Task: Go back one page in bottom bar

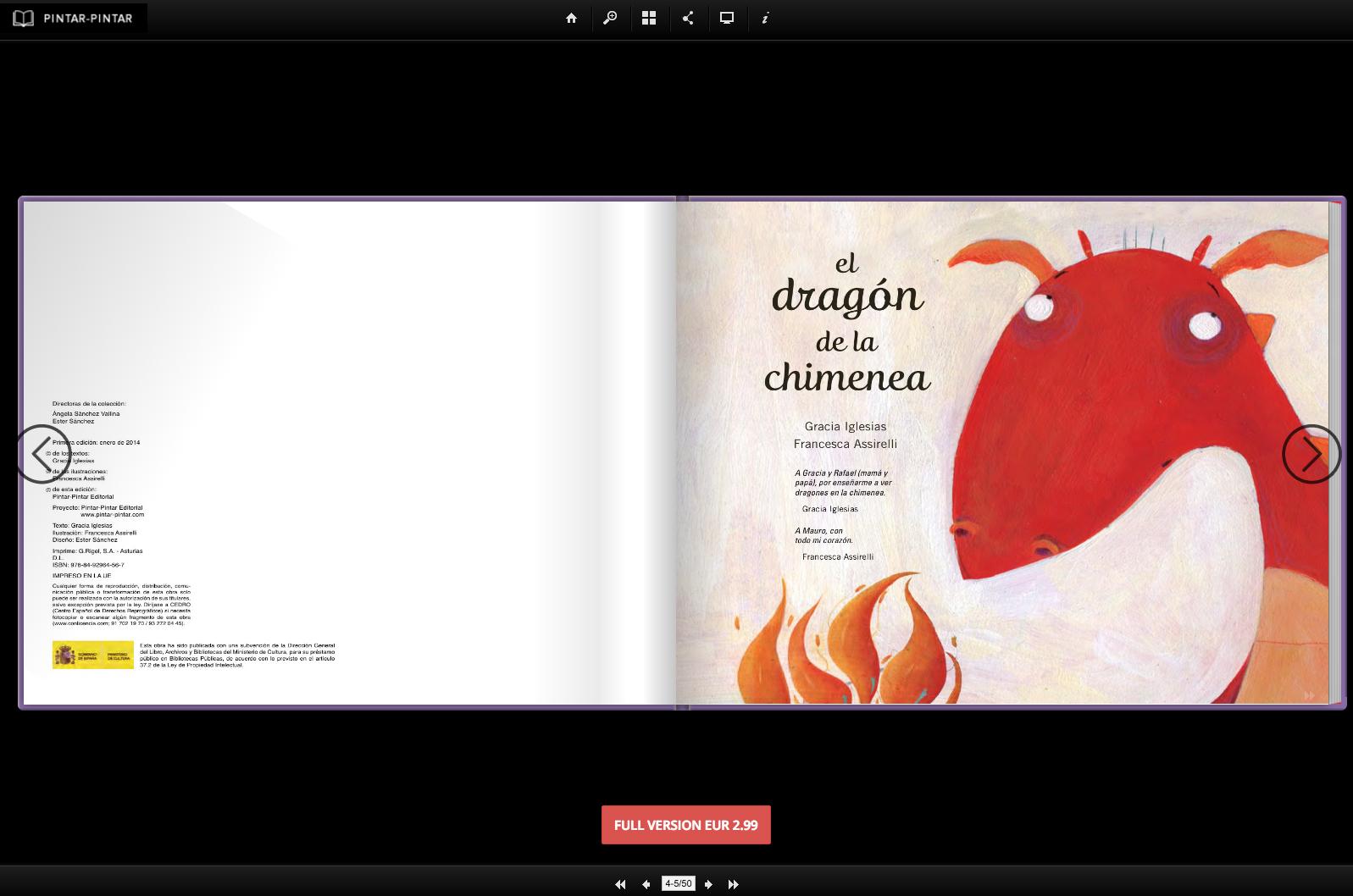Action: 646,884
